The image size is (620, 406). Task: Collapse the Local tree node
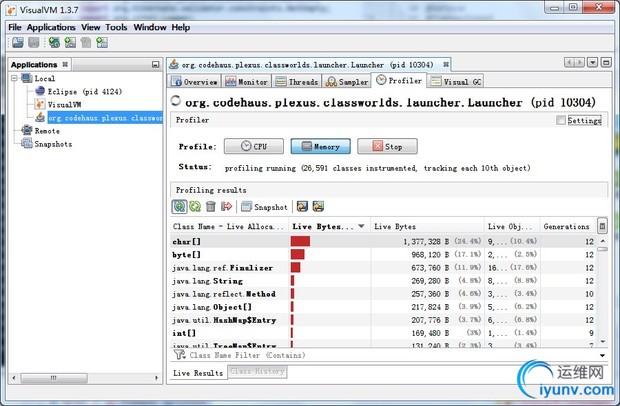point(14,78)
